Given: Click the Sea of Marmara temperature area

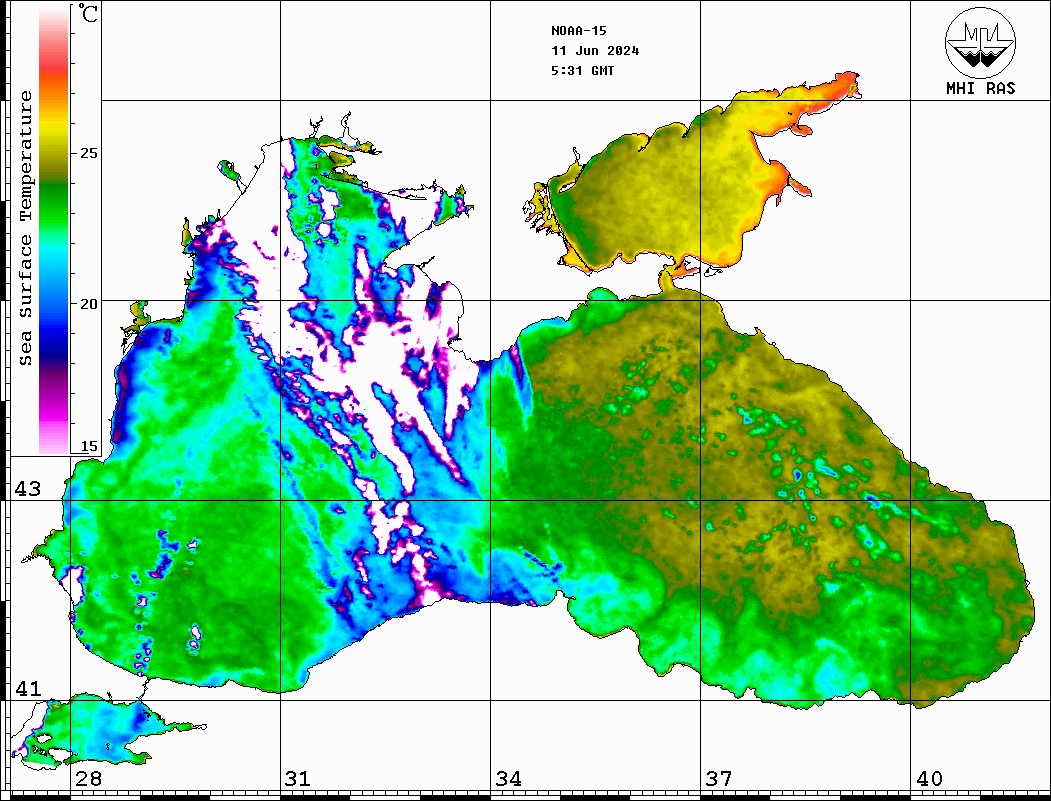Looking at the screenshot, I should 101,731.
